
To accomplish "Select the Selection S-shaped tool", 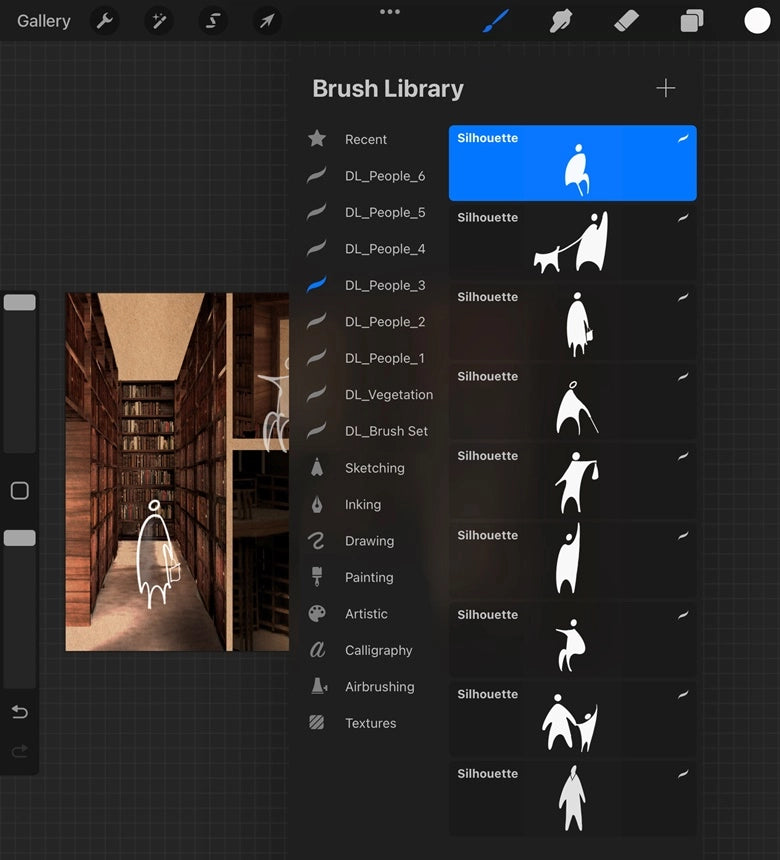I will coord(212,21).
